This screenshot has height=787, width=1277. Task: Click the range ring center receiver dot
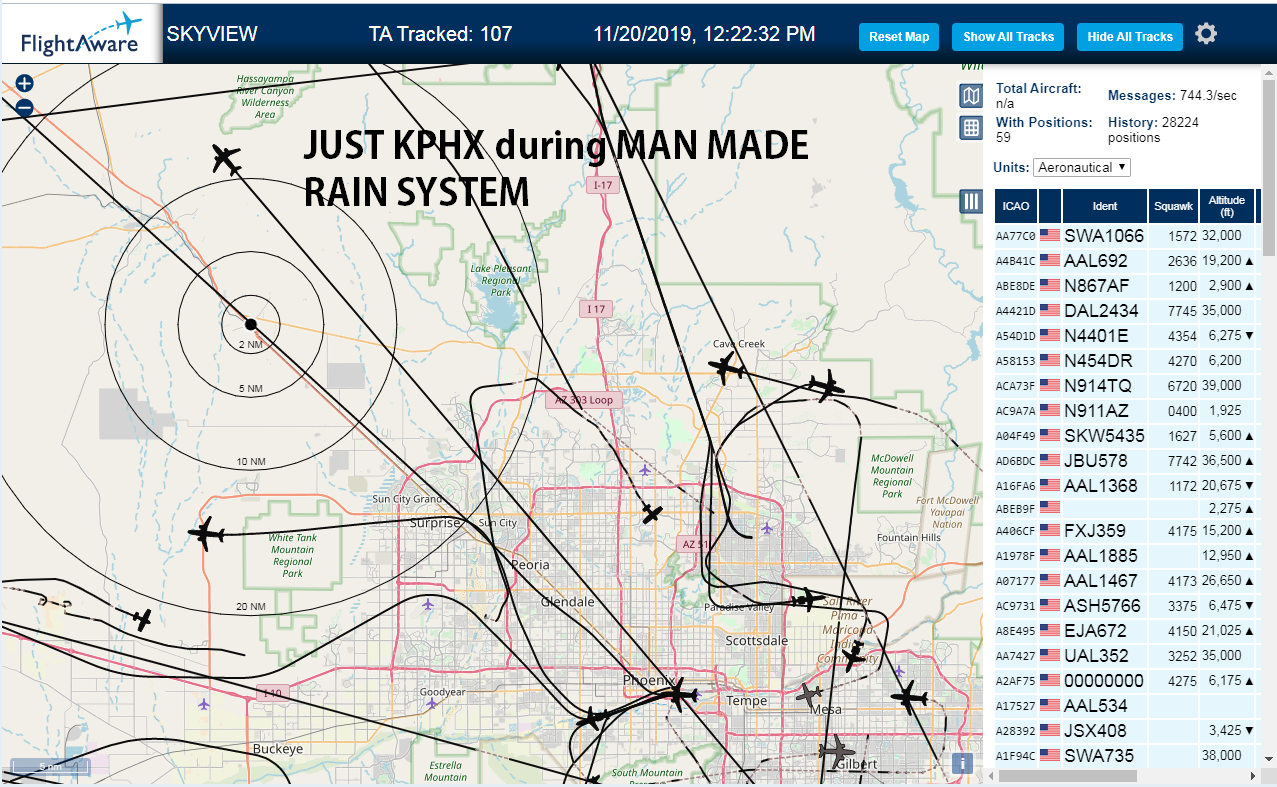coord(251,324)
